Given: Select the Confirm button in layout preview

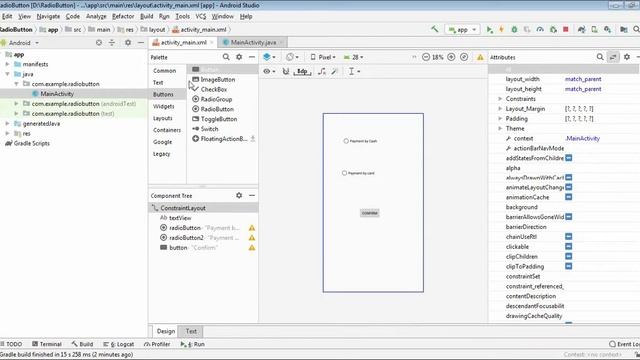Looking at the screenshot, I should [x=369, y=213].
